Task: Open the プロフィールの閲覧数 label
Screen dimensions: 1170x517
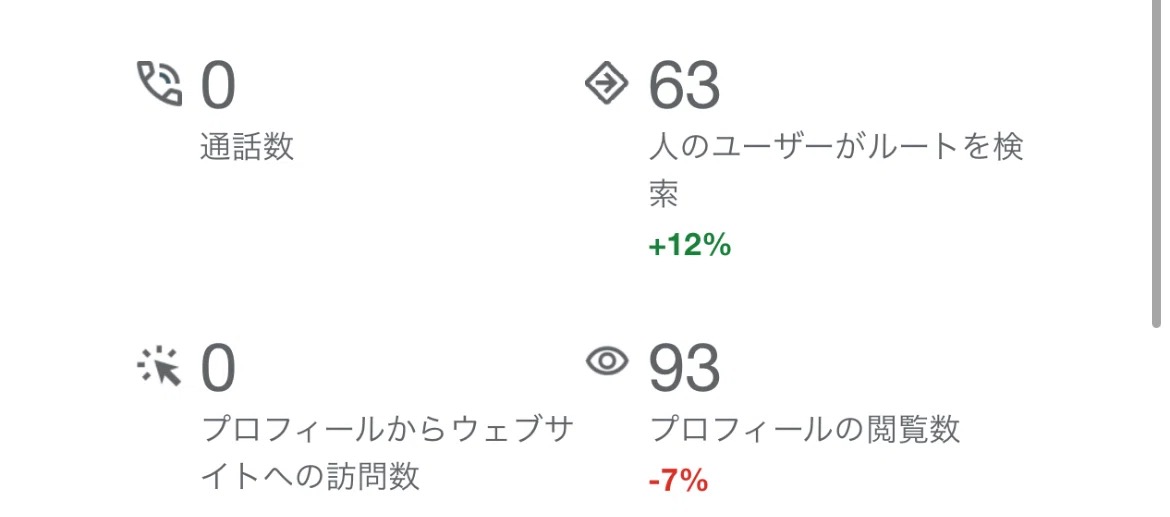Action: 805,430
